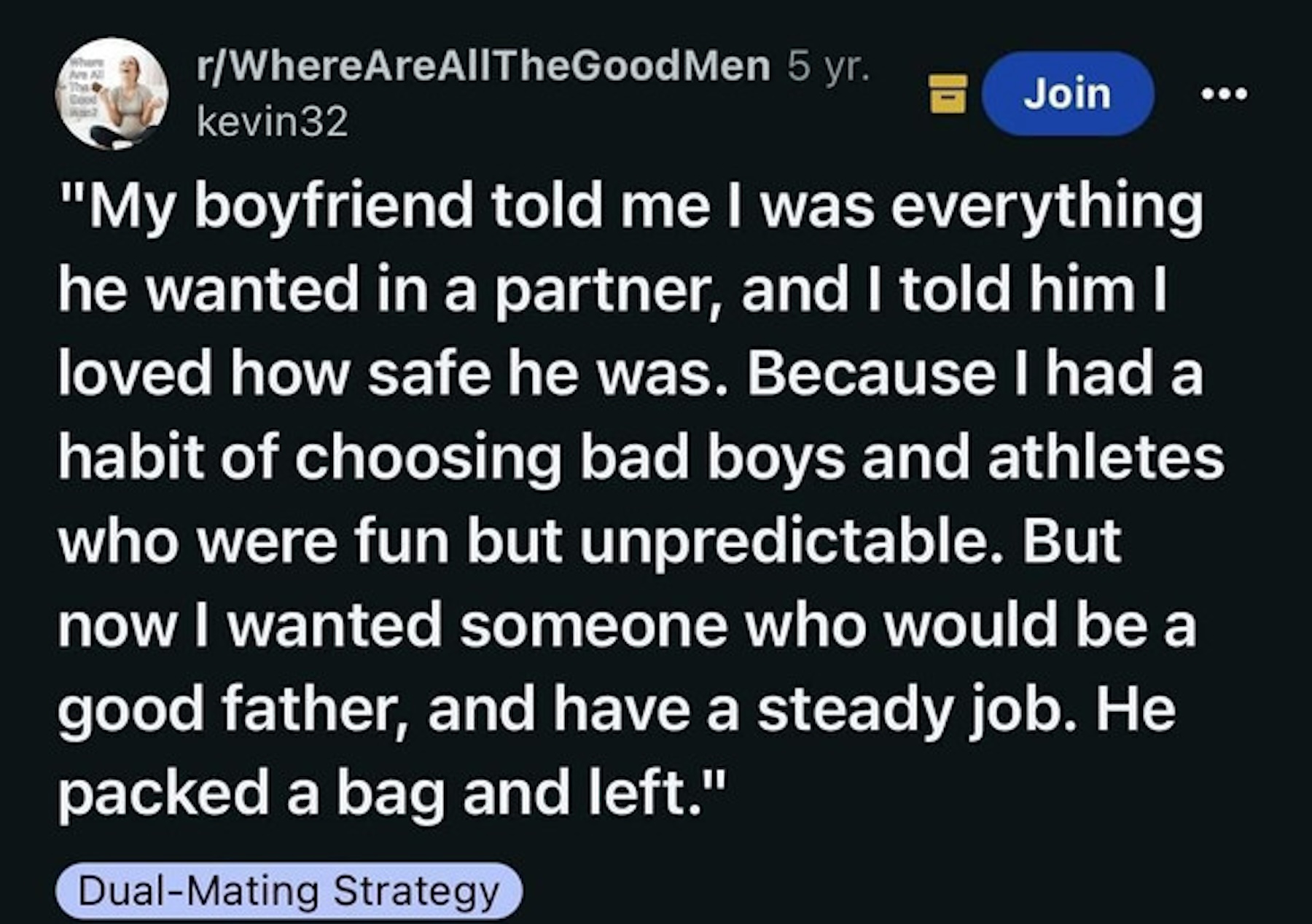Click the word "Because" in the post text
Viewport: 1312px width, 924px height.
[x=871, y=374]
